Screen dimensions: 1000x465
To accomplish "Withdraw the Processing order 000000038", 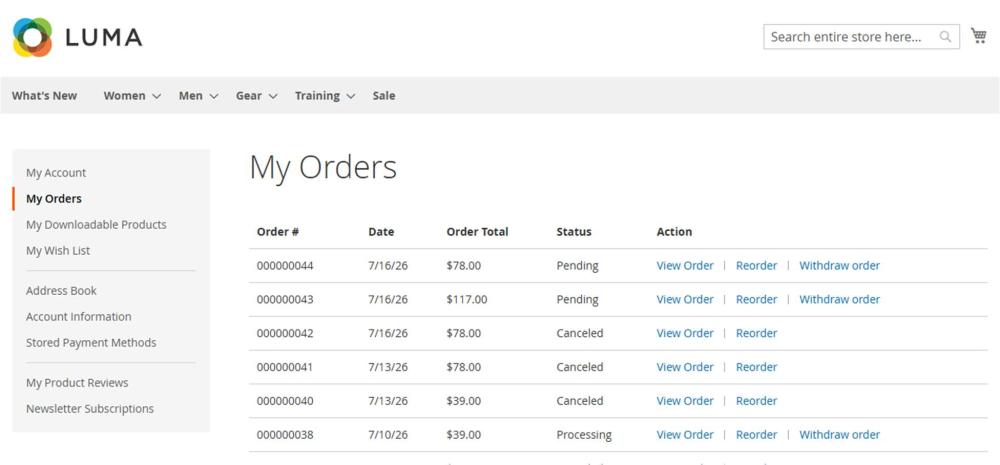I will (839, 434).
